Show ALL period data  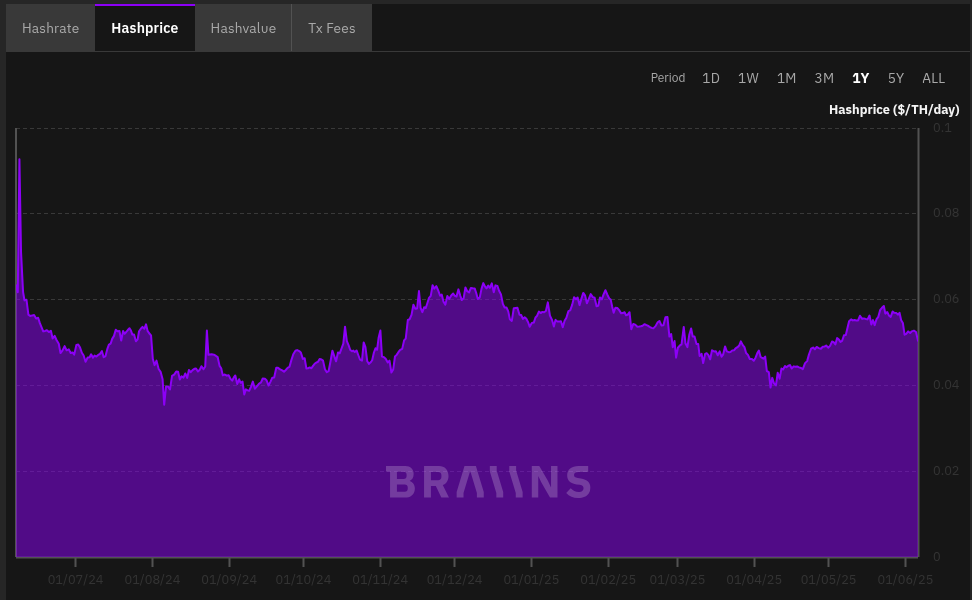point(934,78)
